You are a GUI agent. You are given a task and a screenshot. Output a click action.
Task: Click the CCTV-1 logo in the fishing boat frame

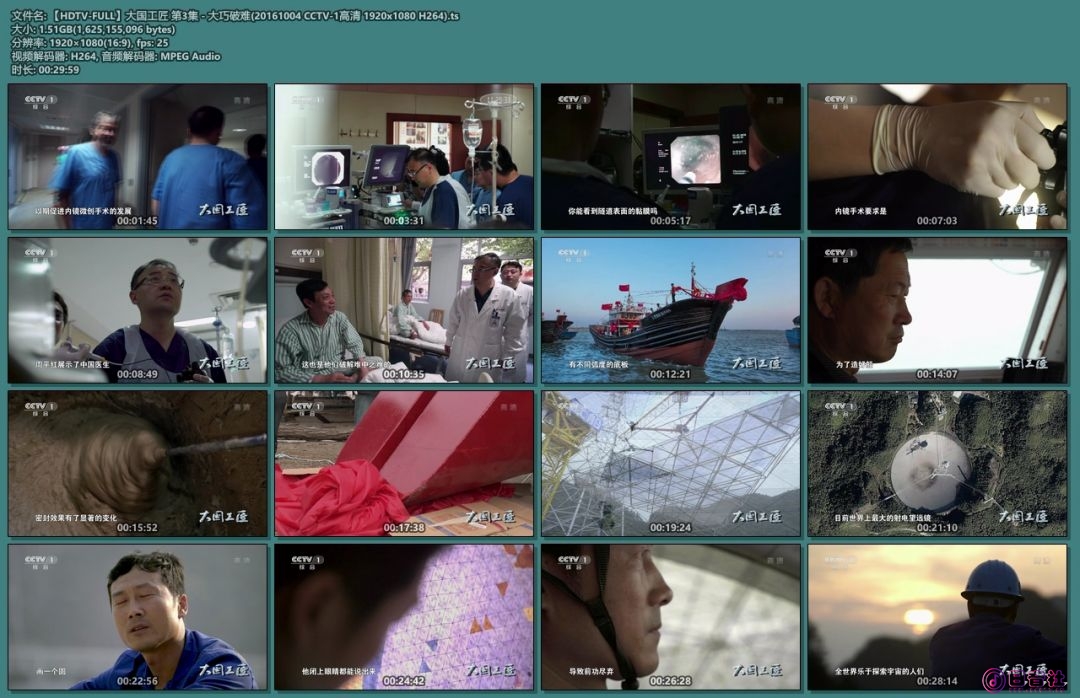click(574, 255)
